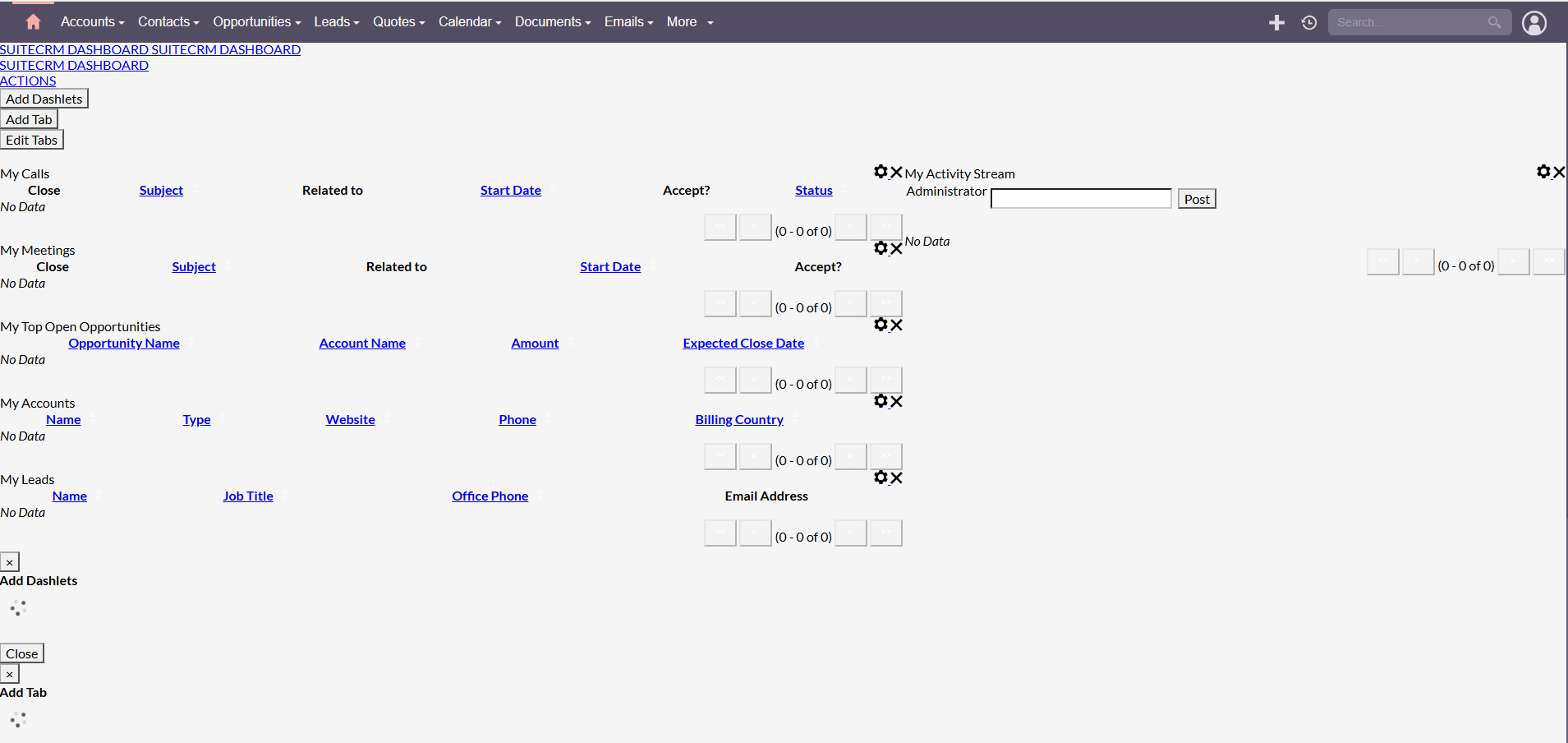Viewport: 1568px width, 743px height.
Task: Open My Accounts dashlet gear settings
Action: tap(881, 401)
